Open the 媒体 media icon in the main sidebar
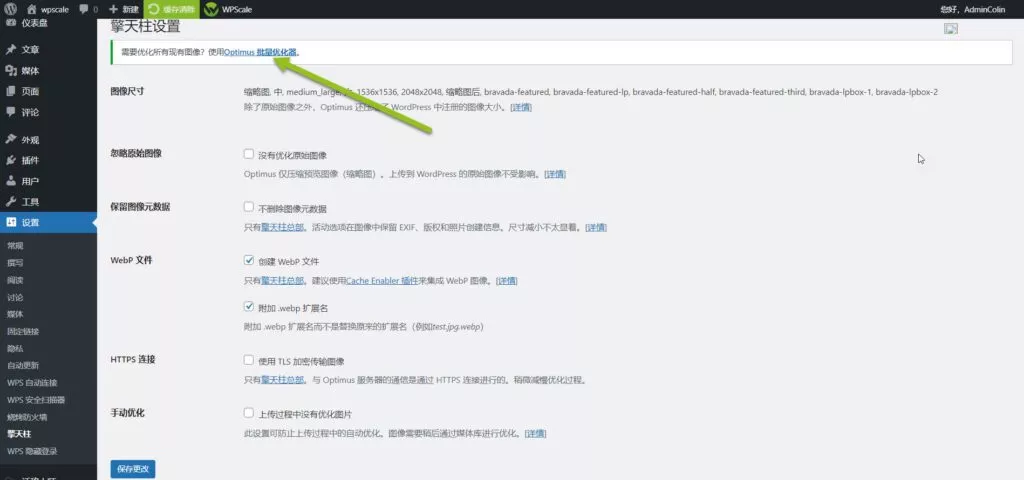Screen dimensions: 1024x480 pos(10,71)
